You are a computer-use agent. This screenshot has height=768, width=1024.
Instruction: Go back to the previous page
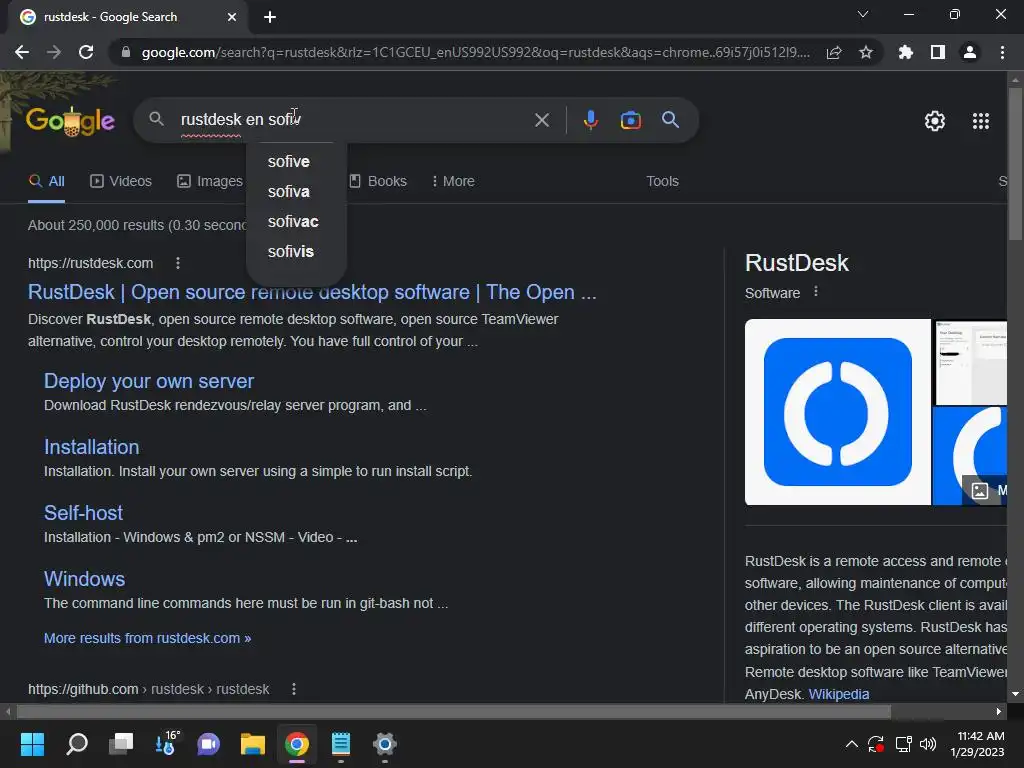pyautogui.click(x=22, y=52)
